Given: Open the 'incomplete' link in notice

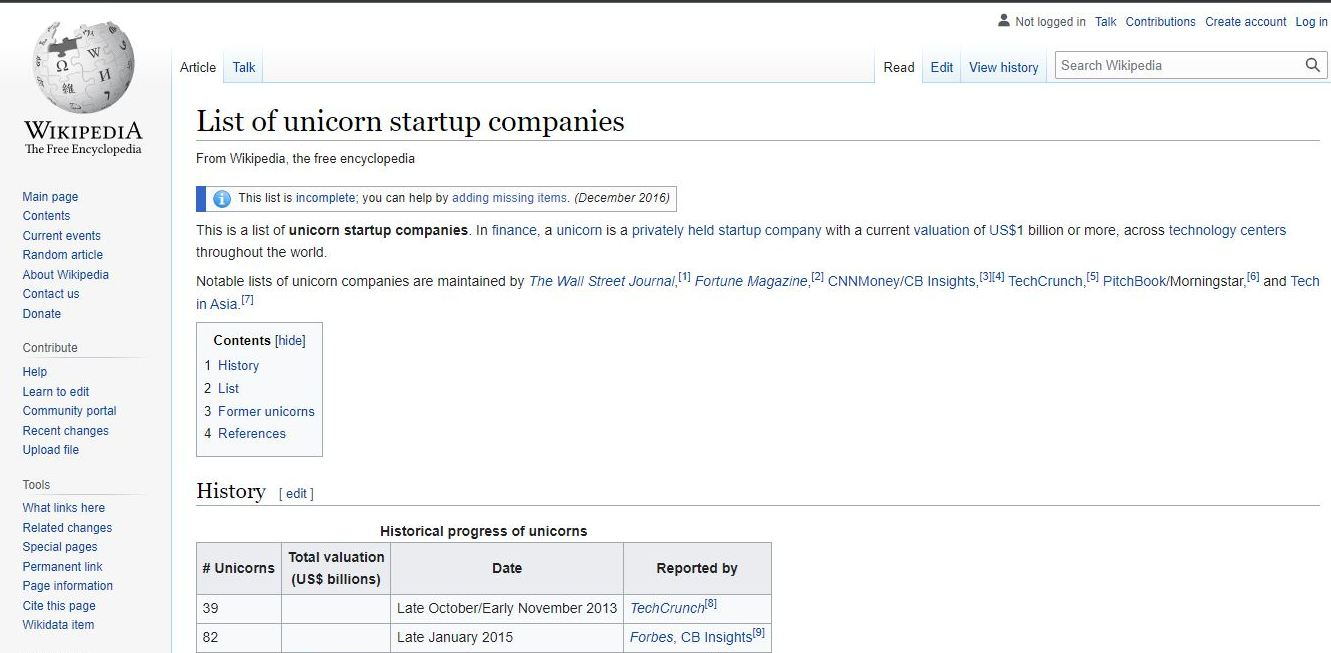Looking at the screenshot, I should coord(325,198).
